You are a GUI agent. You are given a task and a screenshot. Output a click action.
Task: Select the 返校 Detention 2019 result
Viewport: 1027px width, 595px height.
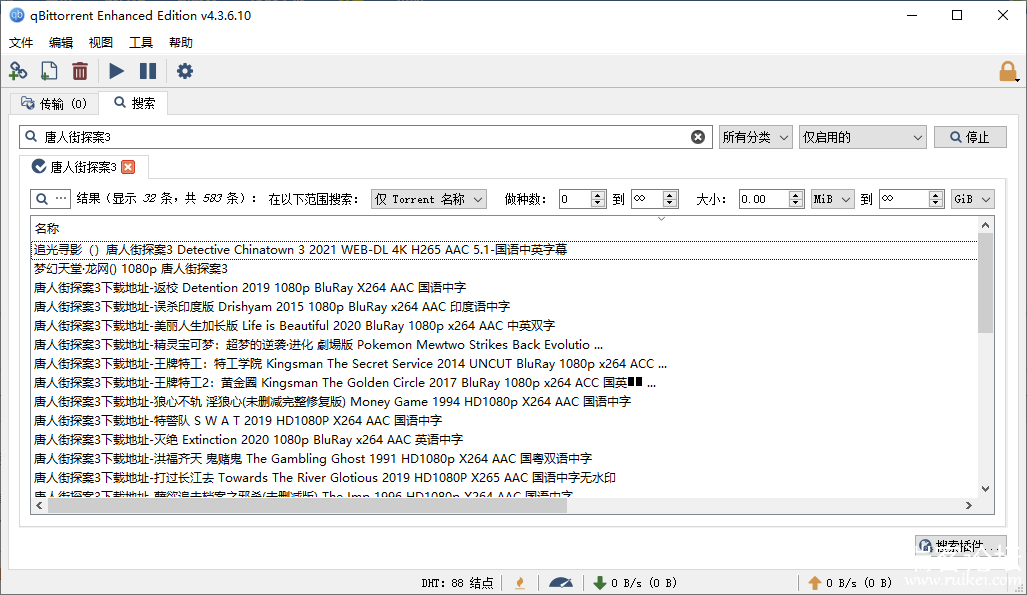(504, 288)
